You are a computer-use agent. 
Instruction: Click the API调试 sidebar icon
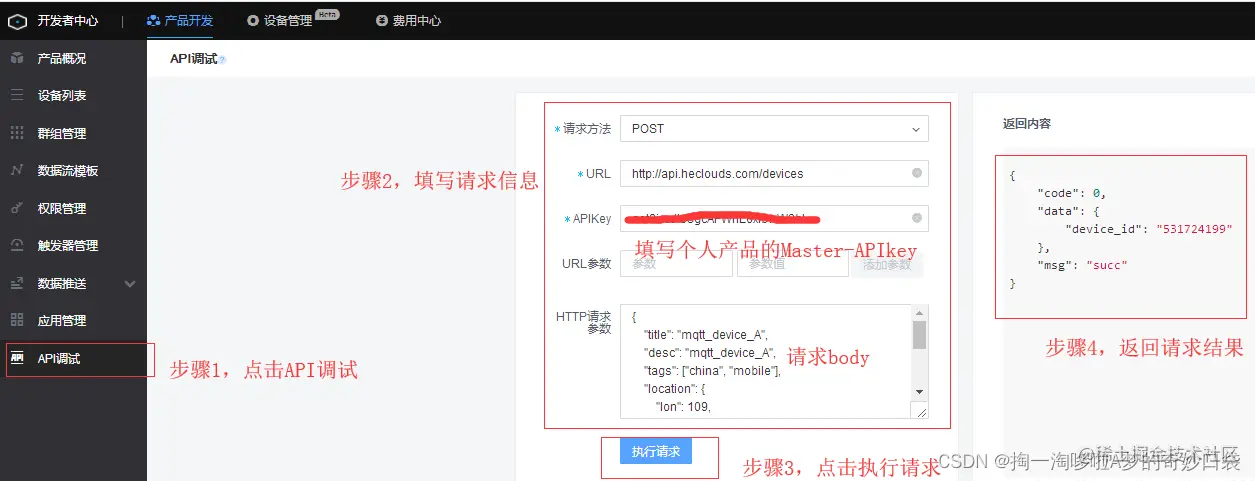[17, 358]
